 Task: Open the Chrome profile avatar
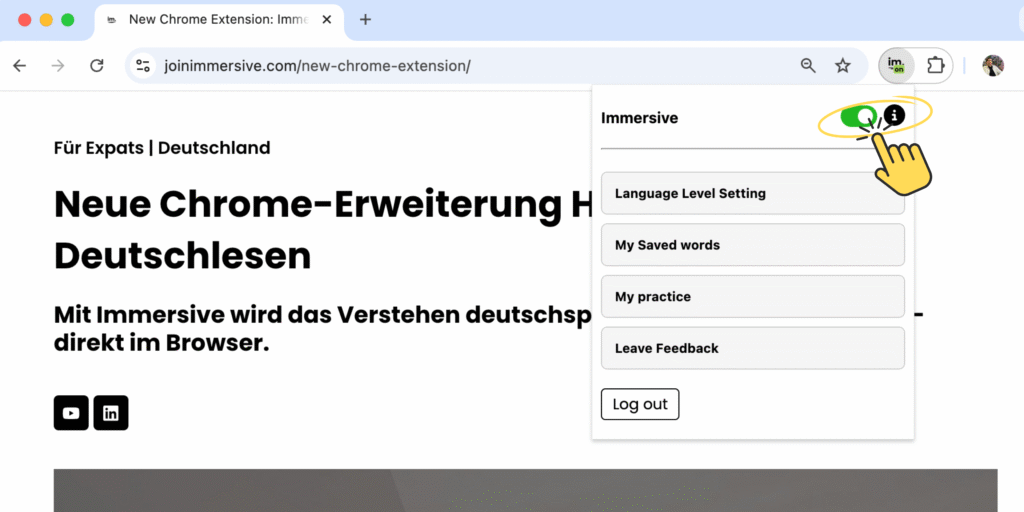[x=992, y=66]
